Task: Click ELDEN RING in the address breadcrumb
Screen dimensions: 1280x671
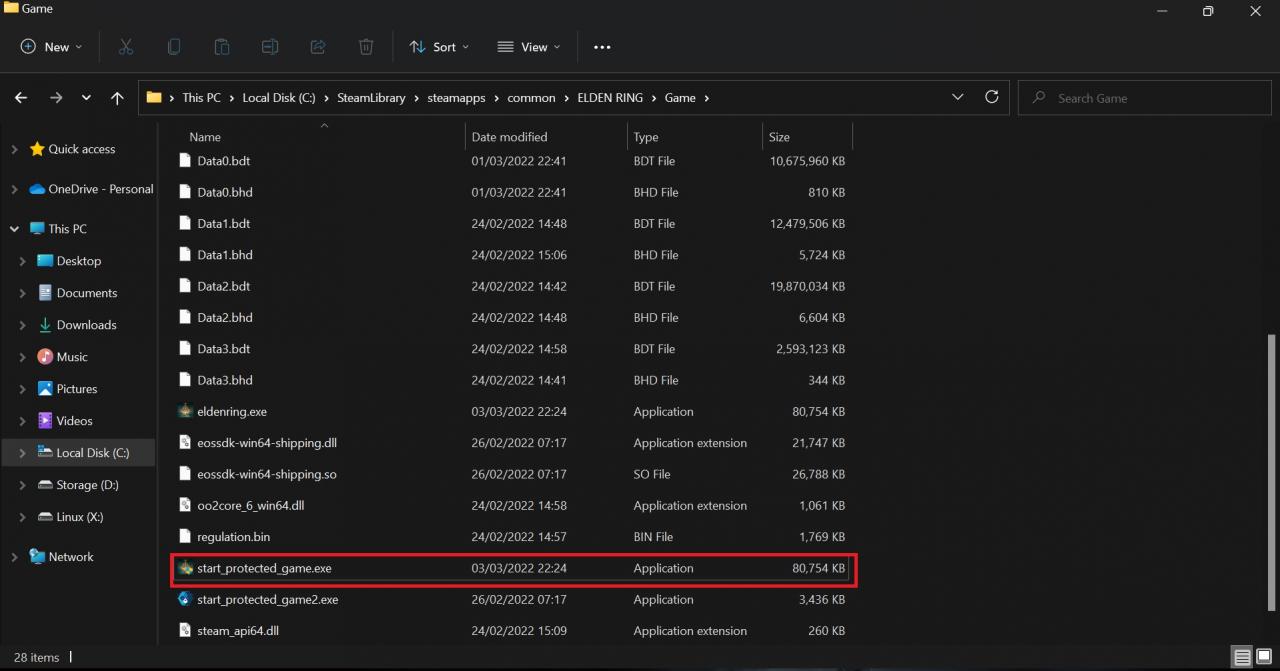Action: point(610,98)
